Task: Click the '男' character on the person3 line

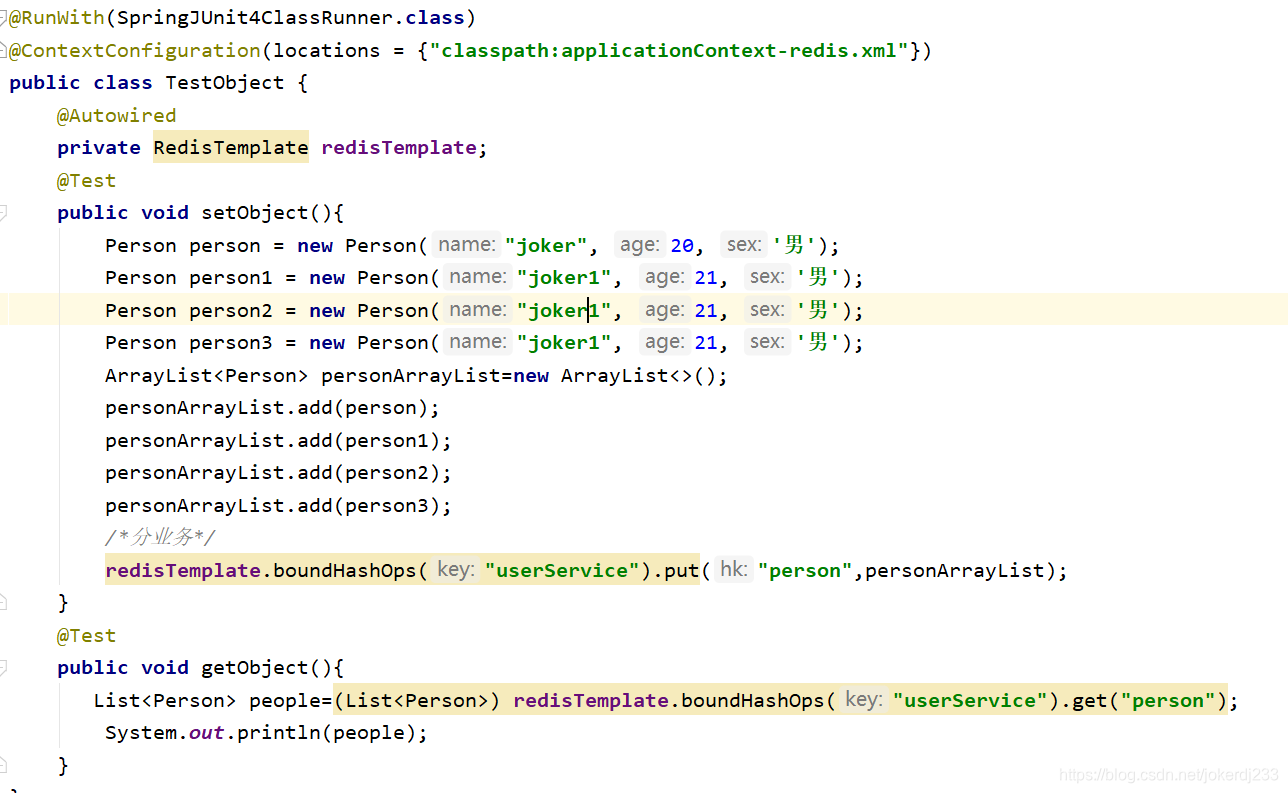Action: click(817, 342)
